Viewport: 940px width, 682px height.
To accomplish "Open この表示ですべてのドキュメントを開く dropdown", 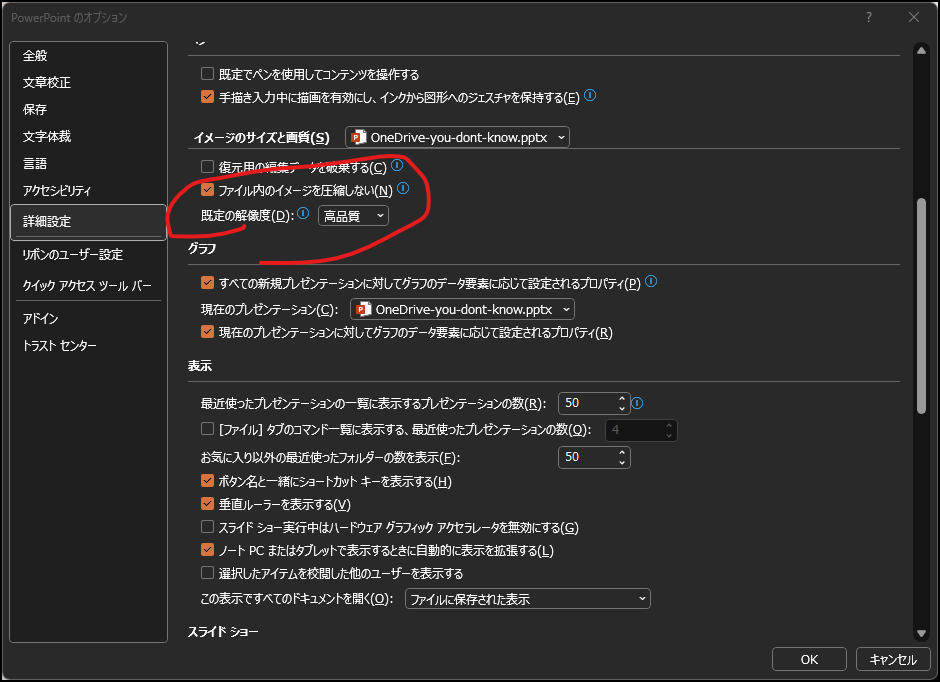I will tap(528, 599).
